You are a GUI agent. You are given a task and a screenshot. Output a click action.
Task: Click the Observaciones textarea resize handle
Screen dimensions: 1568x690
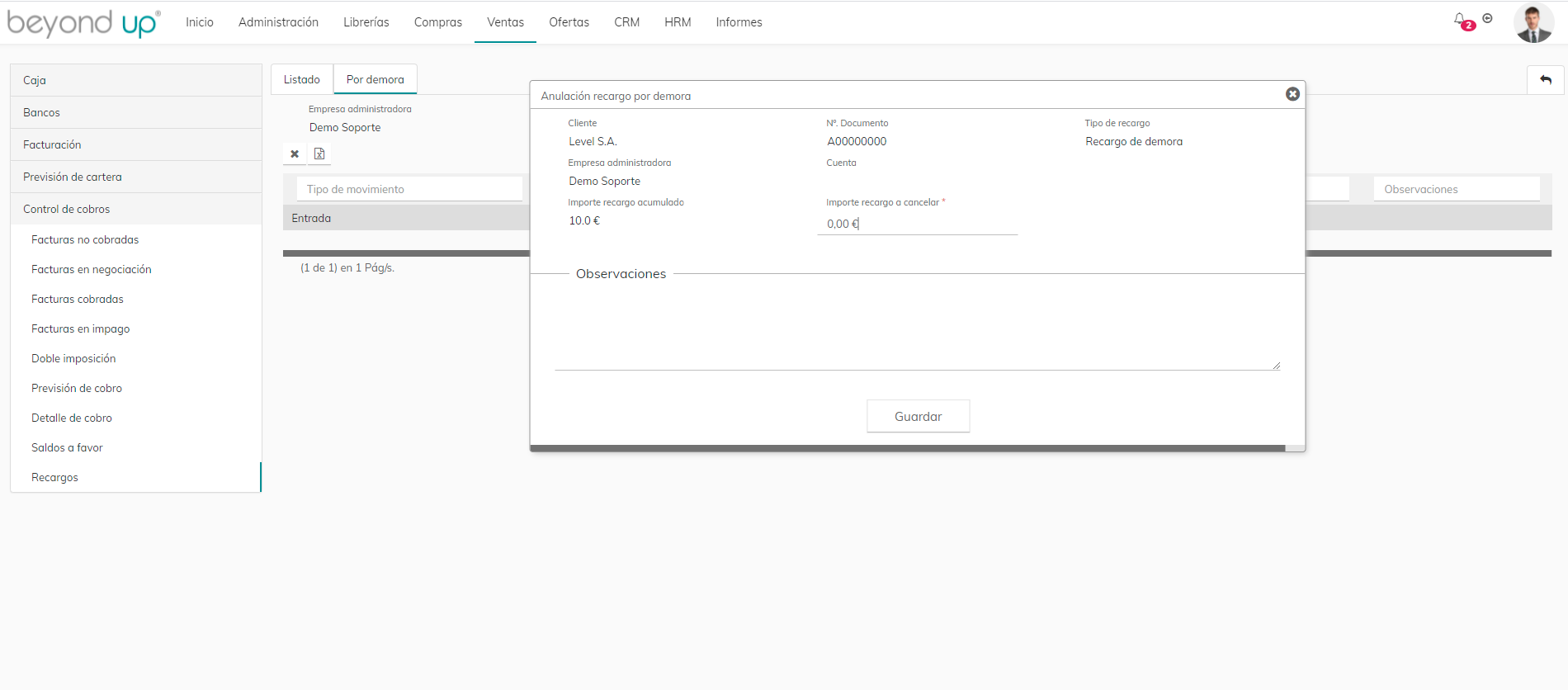(1276, 365)
